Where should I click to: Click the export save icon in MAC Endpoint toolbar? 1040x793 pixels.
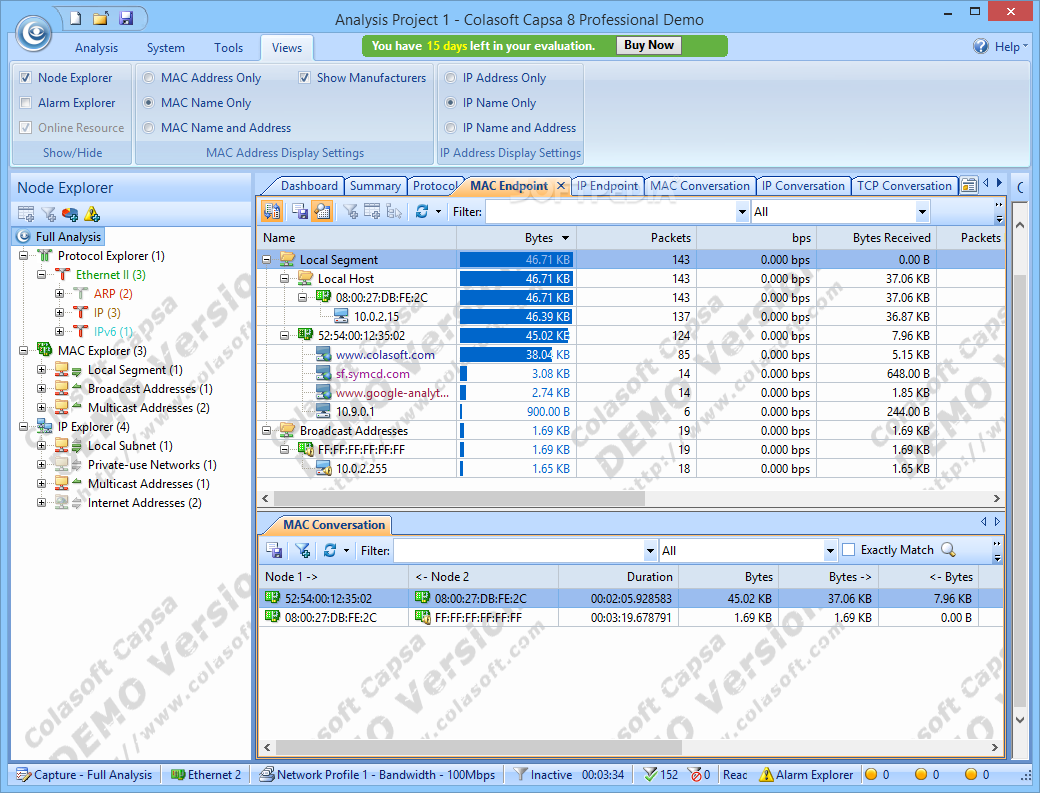pyautogui.click(x=300, y=212)
